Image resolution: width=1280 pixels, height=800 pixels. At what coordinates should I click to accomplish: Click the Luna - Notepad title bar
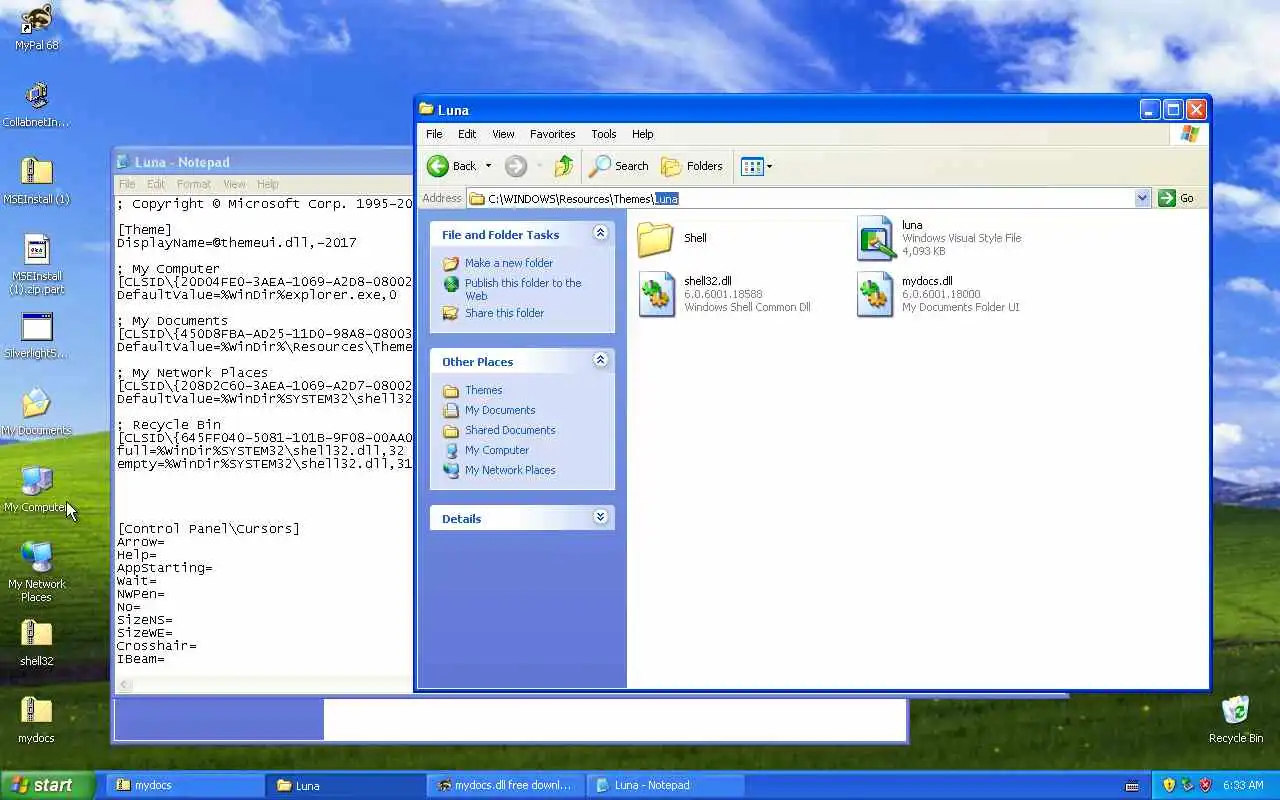pyautogui.click(x=263, y=162)
